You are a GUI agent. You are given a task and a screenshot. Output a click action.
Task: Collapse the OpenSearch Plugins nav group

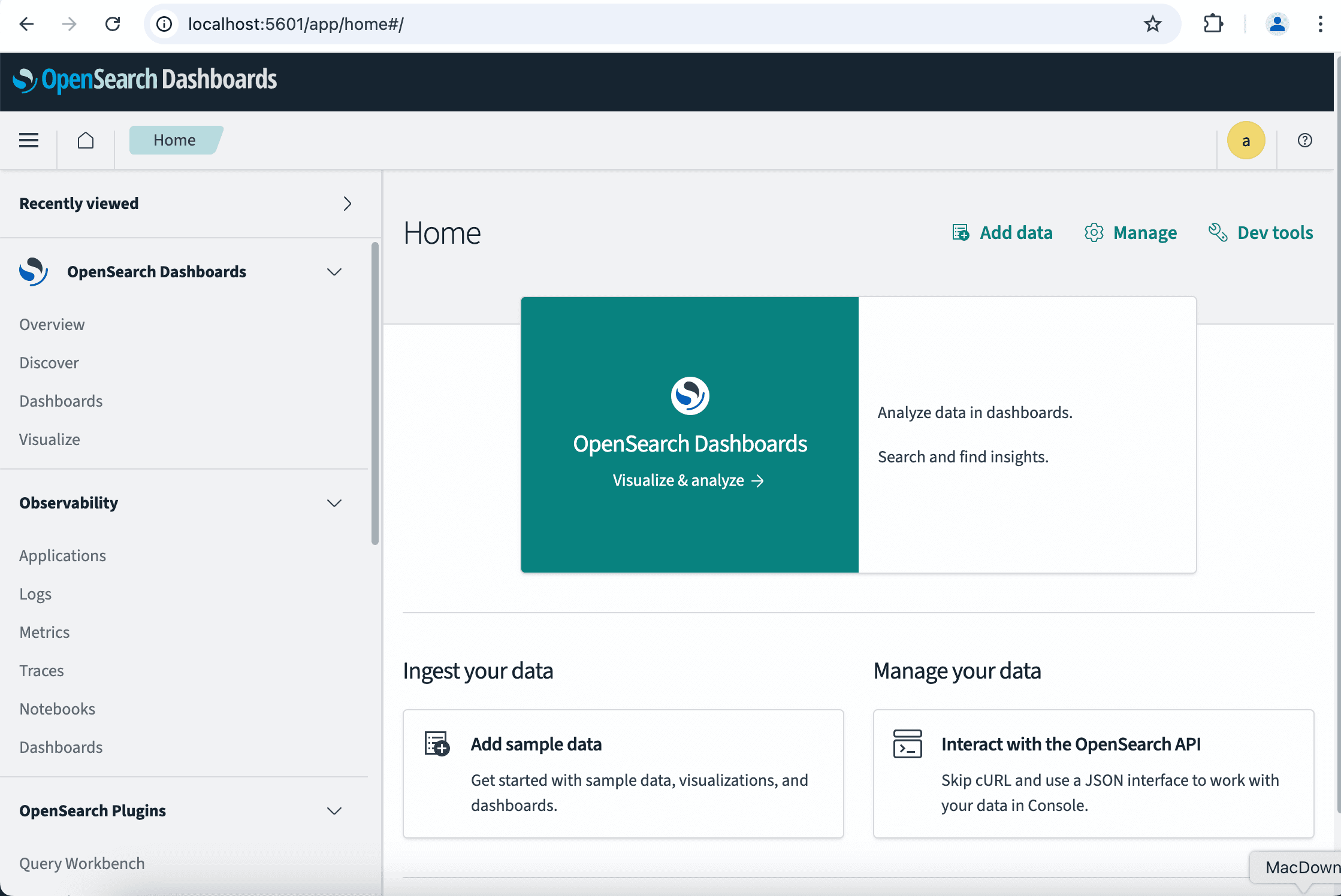coord(334,811)
